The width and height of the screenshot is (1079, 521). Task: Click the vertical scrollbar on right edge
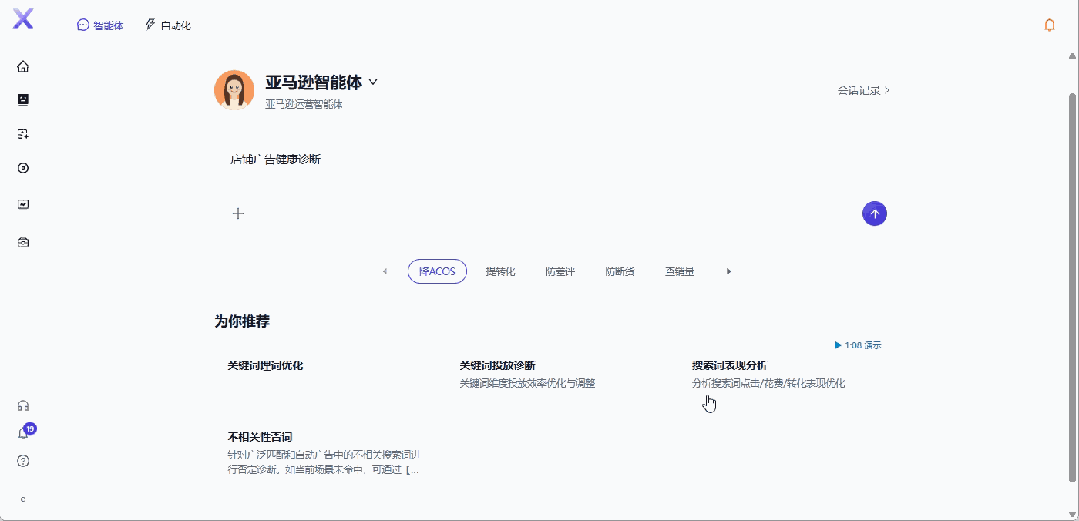(x=1072, y=286)
